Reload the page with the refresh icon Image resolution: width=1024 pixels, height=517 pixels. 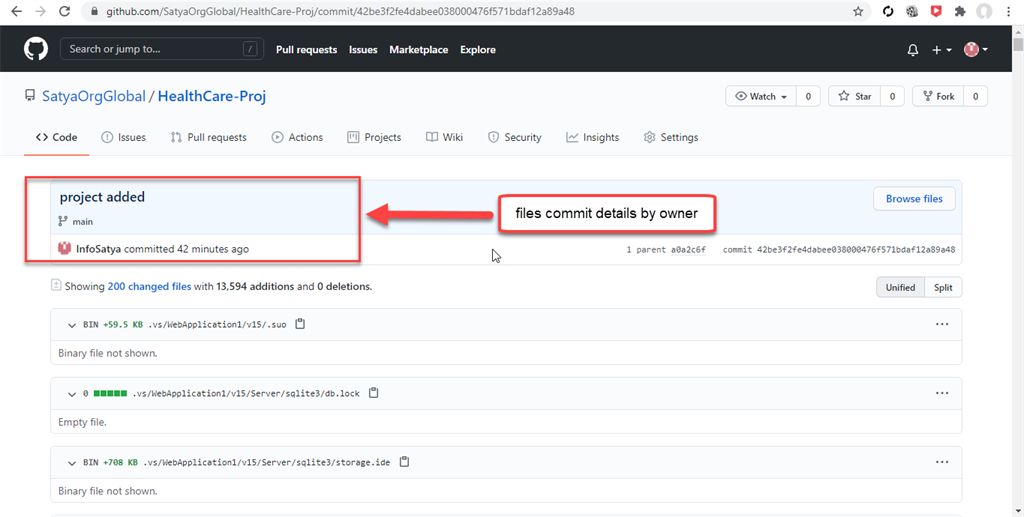coord(64,11)
